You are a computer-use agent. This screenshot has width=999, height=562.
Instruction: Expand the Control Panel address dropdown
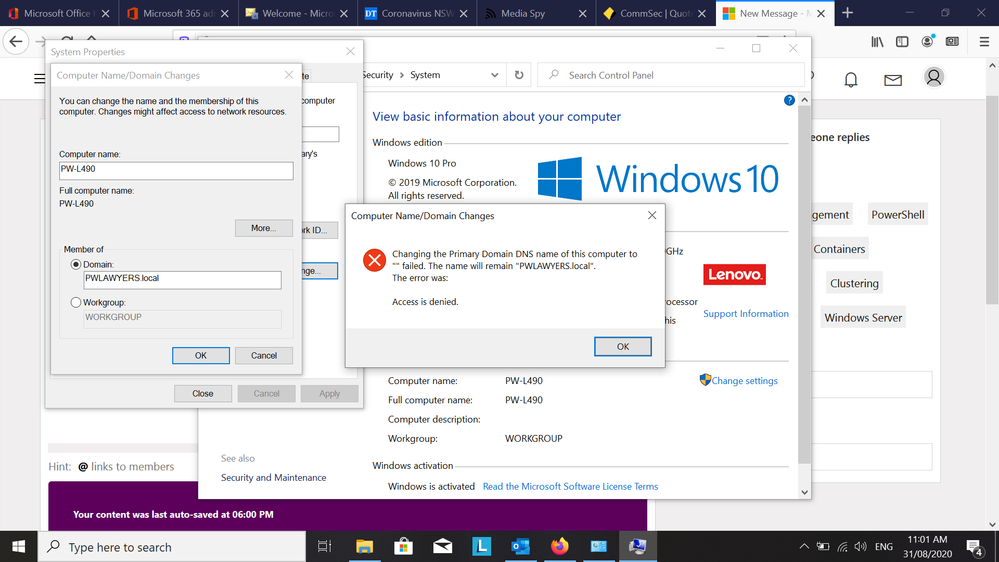click(494, 75)
